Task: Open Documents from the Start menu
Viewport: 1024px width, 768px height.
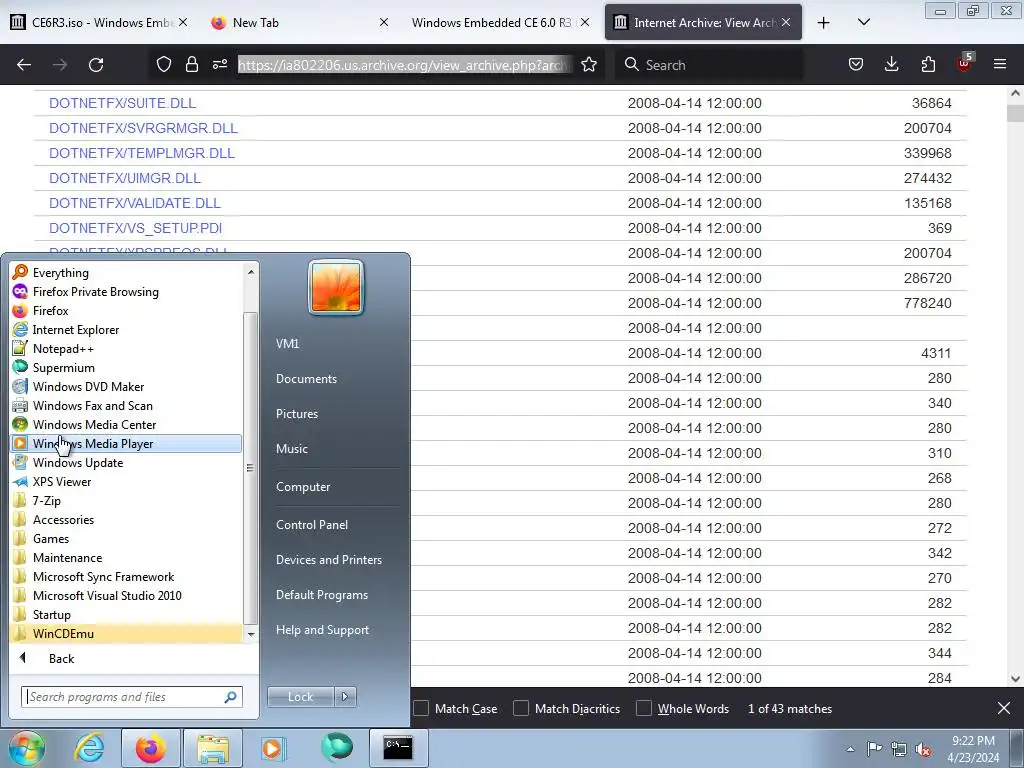Action: (x=306, y=379)
